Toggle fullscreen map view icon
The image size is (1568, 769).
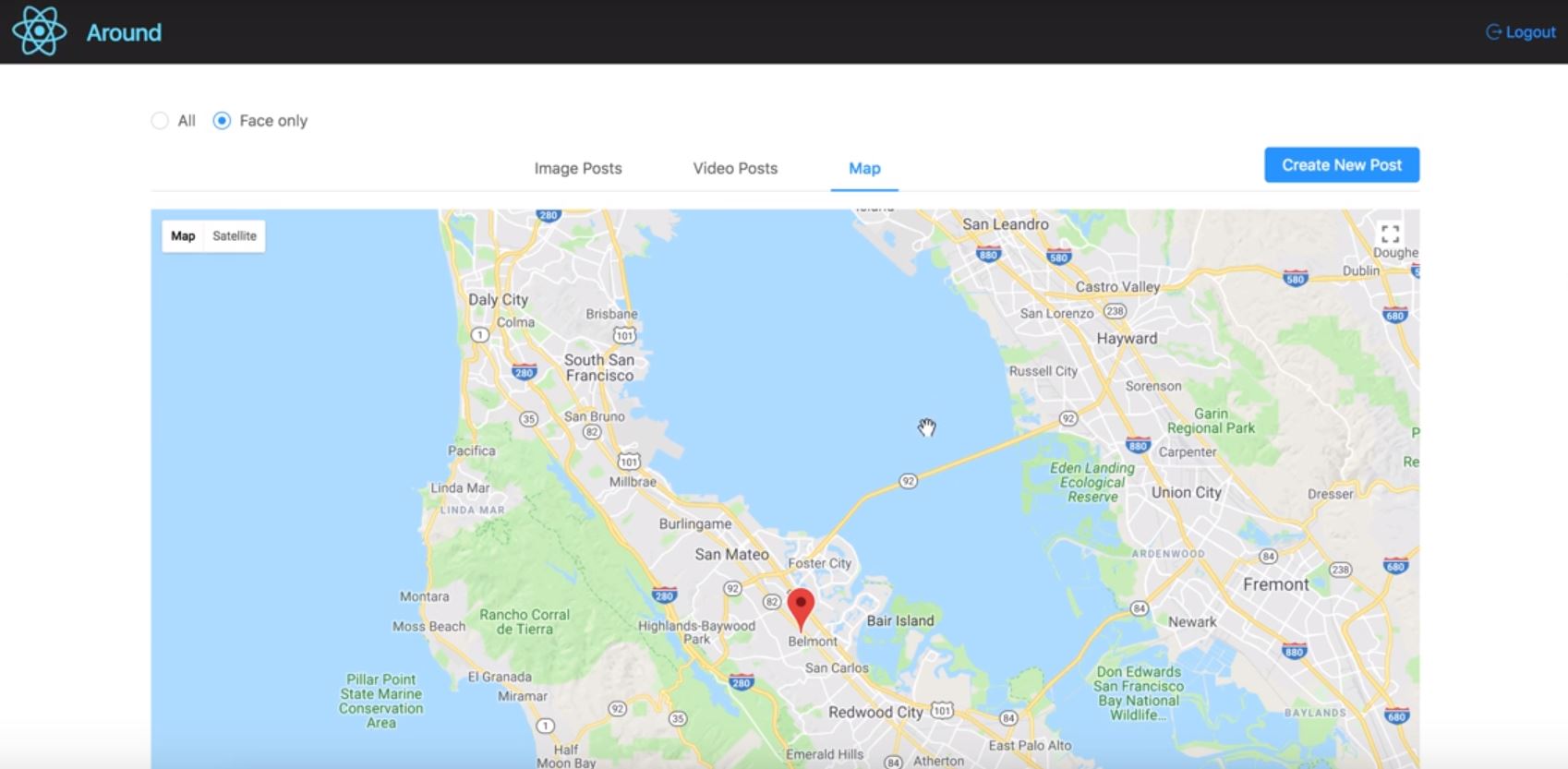point(1390,234)
